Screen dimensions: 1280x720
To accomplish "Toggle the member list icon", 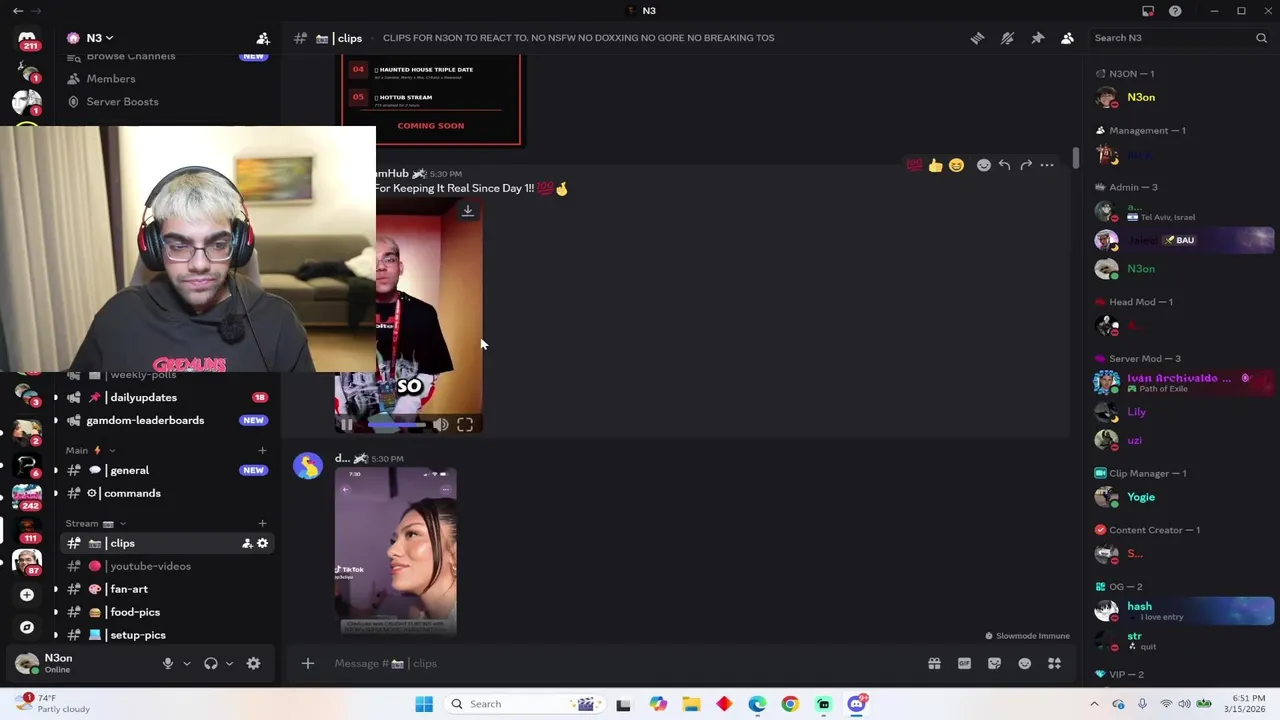I will click(1067, 38).
